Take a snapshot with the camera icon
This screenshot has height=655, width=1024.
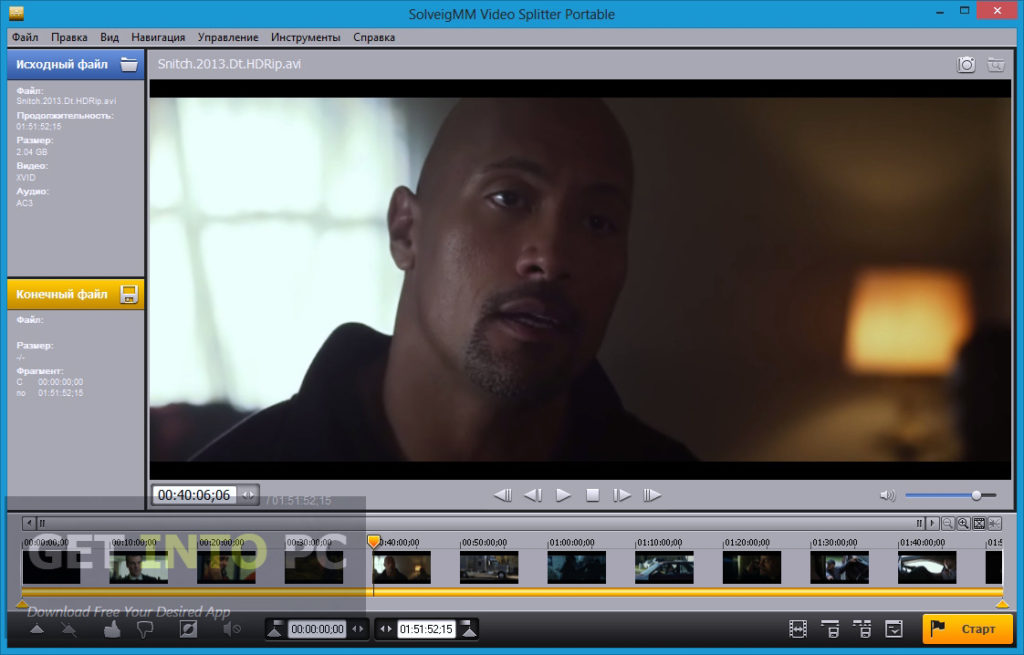pyautogui.click(x=966, y=64)
